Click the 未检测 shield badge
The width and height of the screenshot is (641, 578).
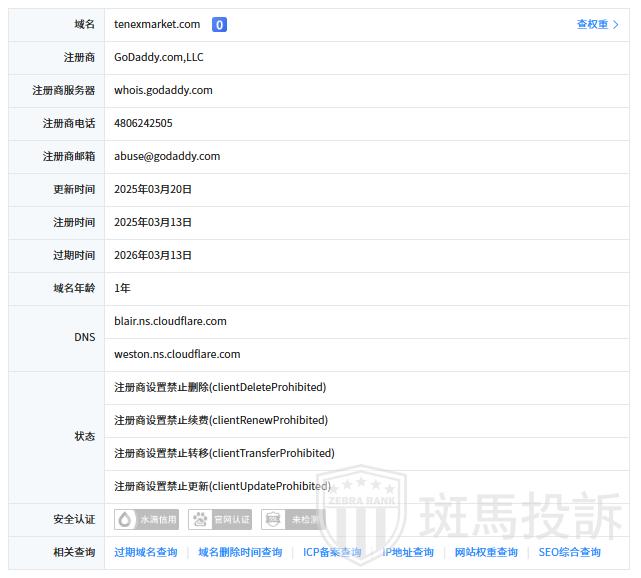coord(293,520)
